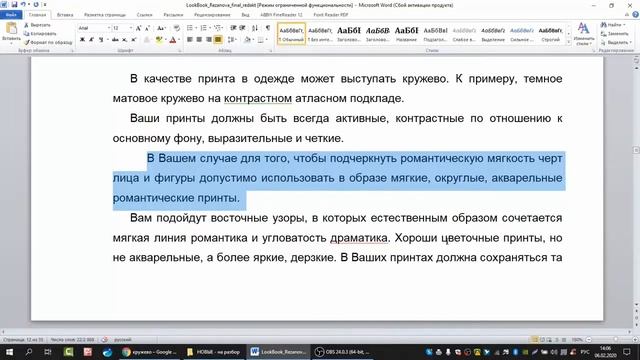Click the Decrease Indent icon
Screen dimensions: 640x360
coord(233,28)
